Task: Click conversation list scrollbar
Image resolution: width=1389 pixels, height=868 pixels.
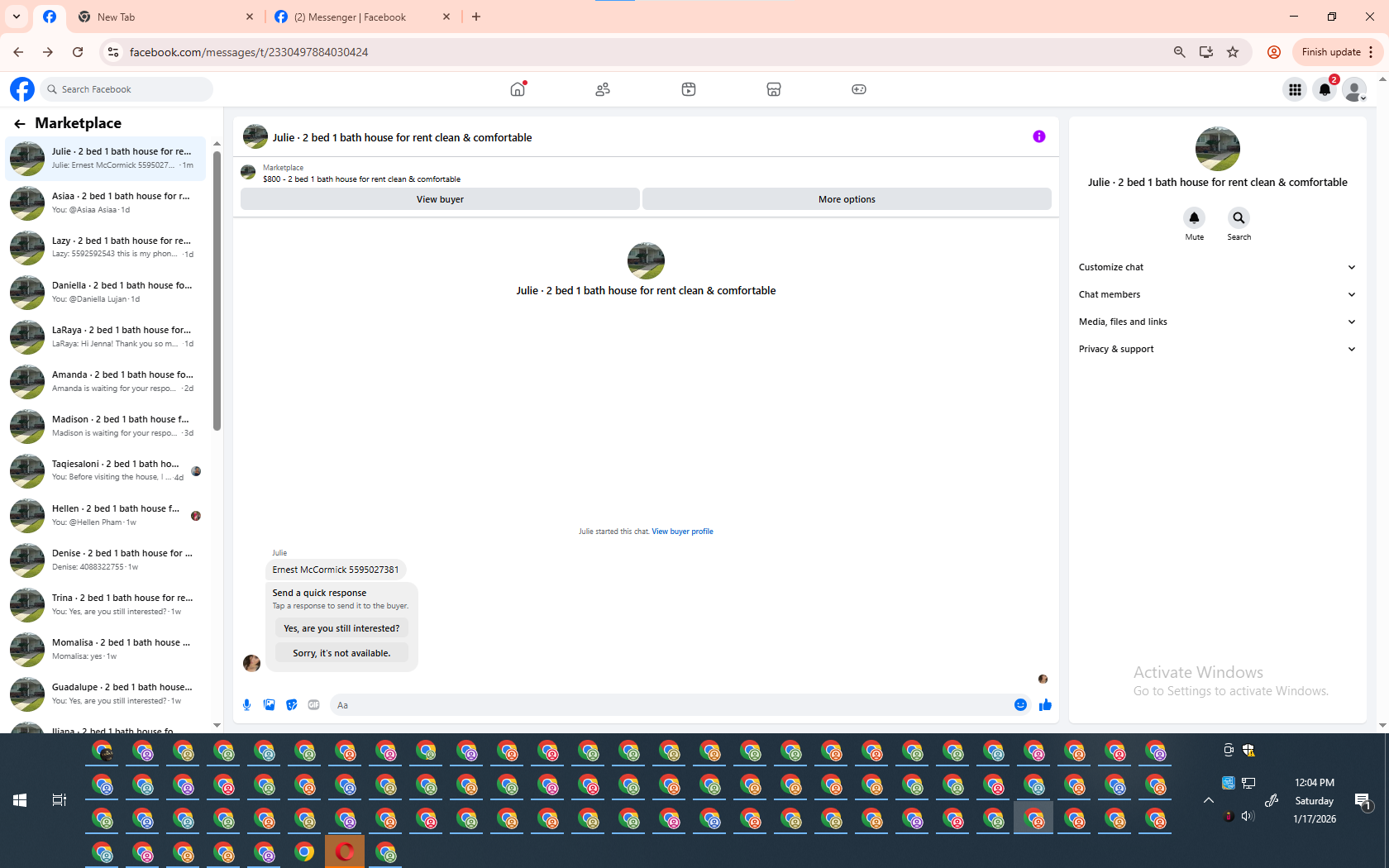Action: tap(217, 289)
